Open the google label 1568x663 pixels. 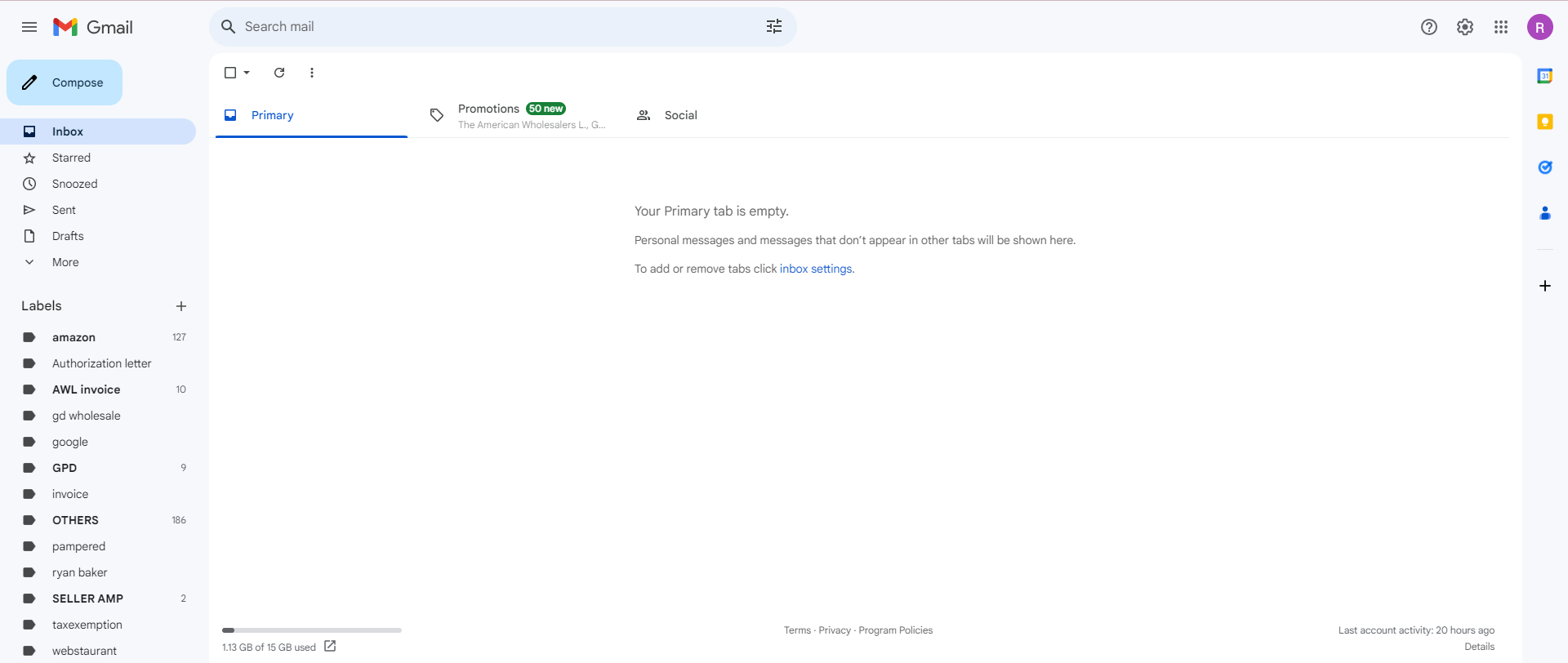[x=98, y=442]
